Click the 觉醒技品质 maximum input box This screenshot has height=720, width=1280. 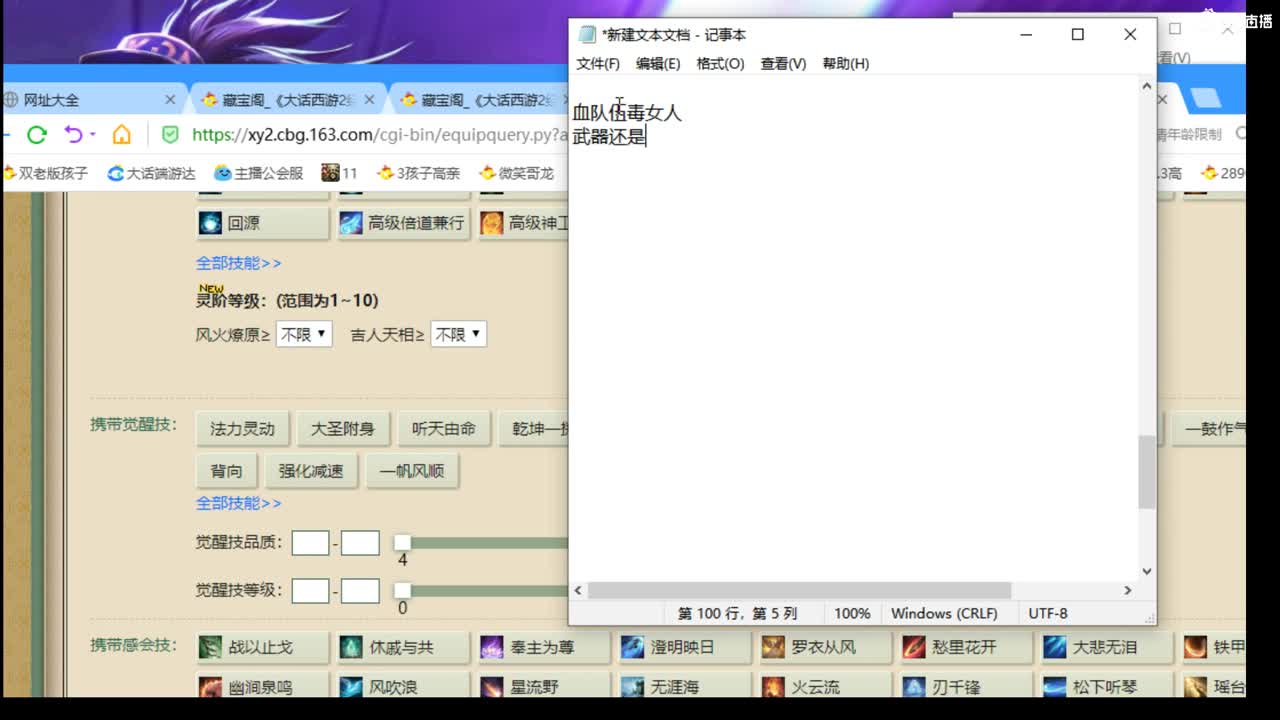click(x=360, y=543)
